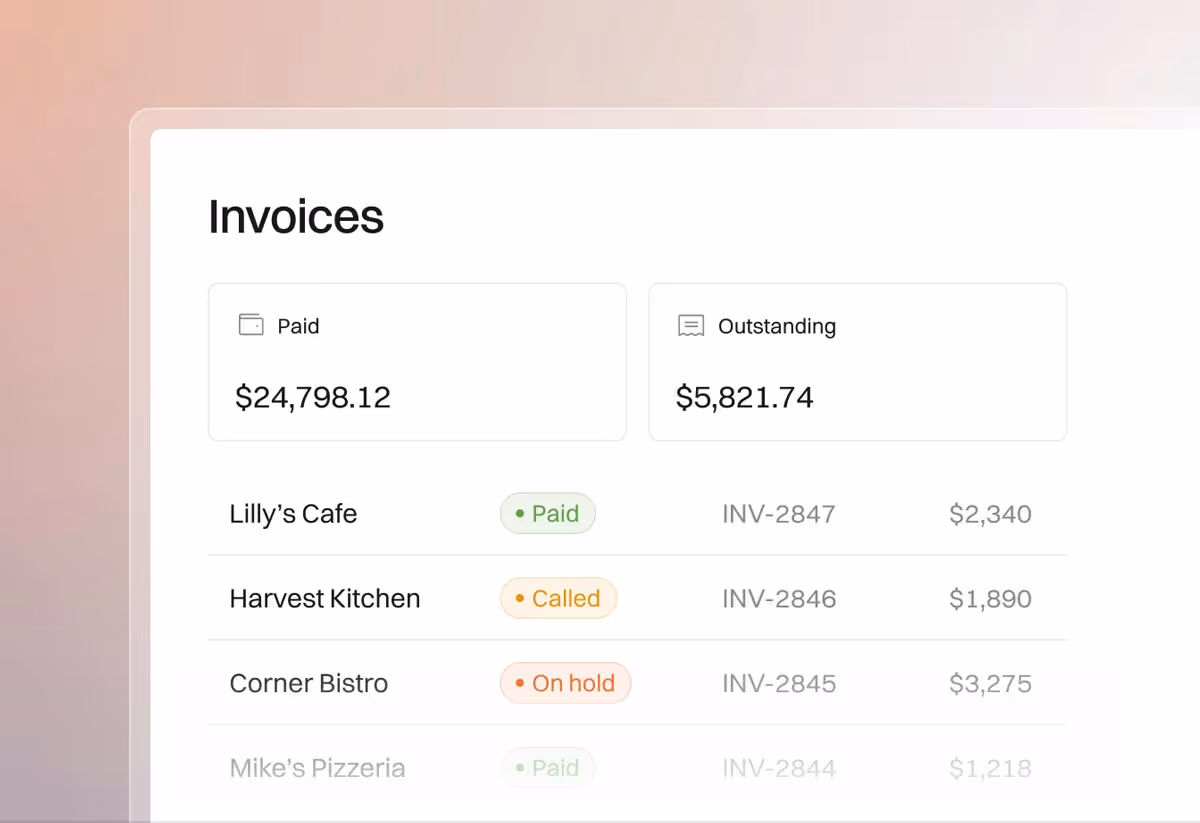Select the Mike's Pizzeria row
The image size is (1200, 823).
tap(640, 768)
